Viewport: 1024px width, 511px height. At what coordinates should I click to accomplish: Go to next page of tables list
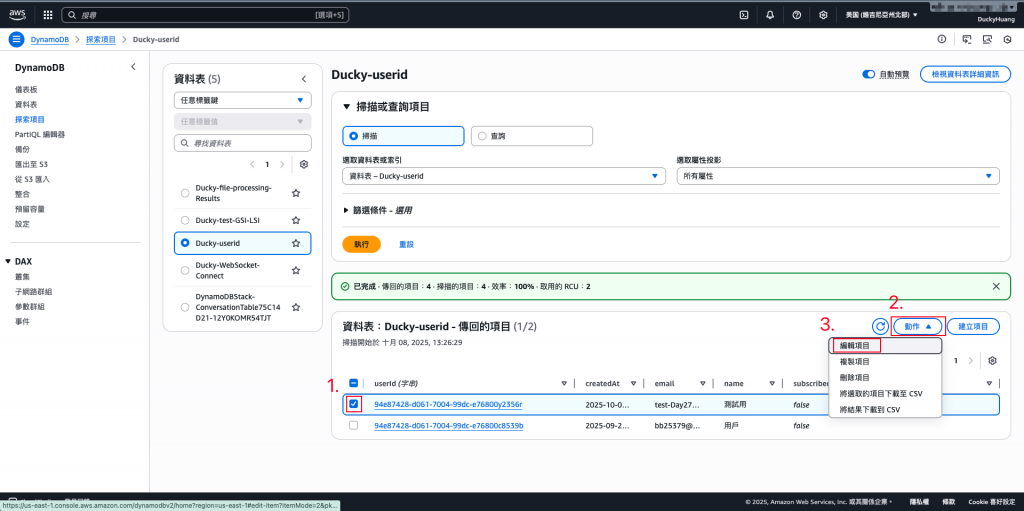click(x=282, y=165)
